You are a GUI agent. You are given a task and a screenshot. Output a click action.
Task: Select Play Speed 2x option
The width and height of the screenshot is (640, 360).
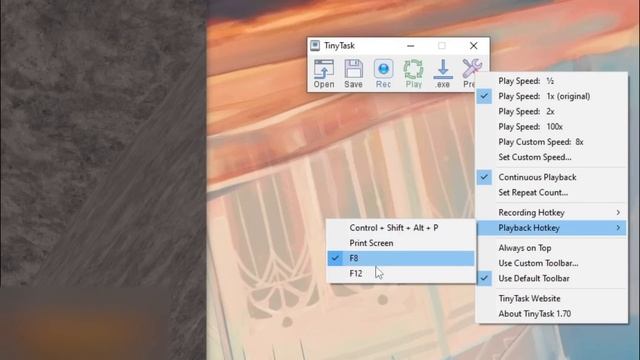[552, 111]
